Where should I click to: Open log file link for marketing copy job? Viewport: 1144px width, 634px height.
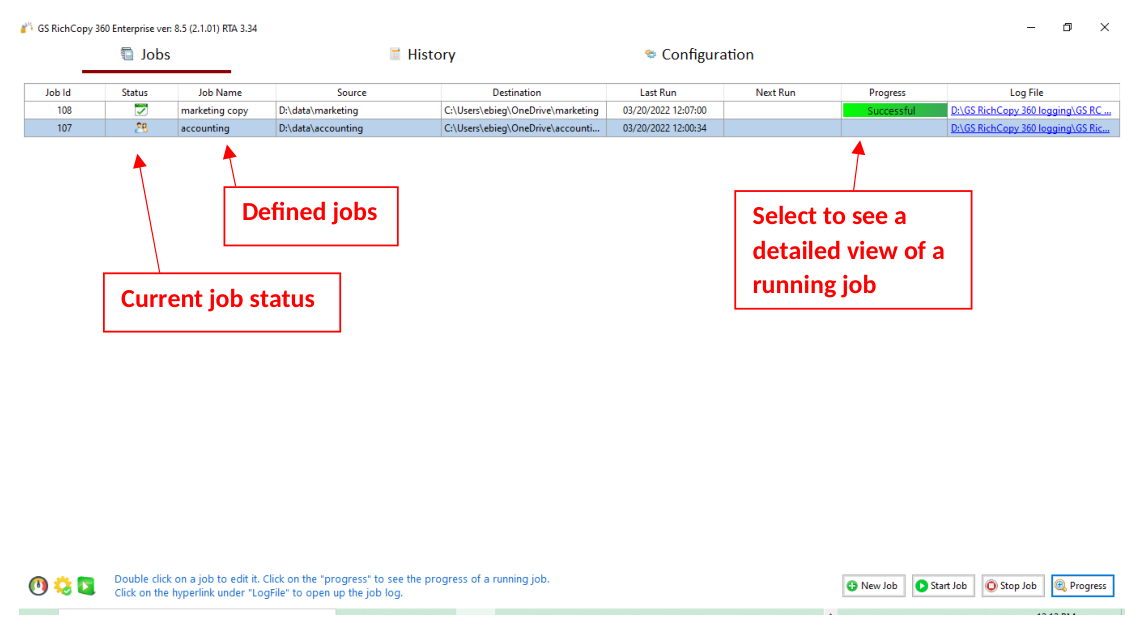coord(1030,110)
